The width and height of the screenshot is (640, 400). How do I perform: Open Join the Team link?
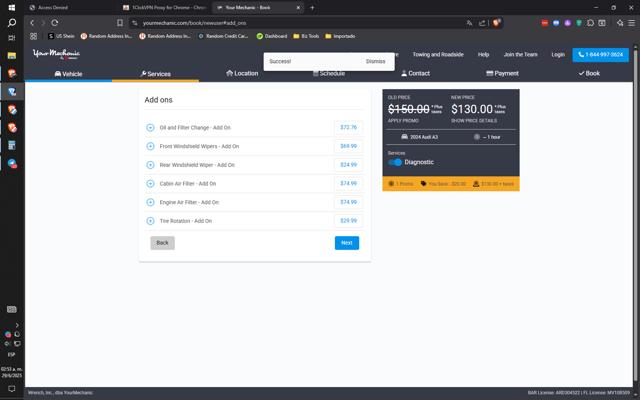pyautogui.click(x=520, y=54)
